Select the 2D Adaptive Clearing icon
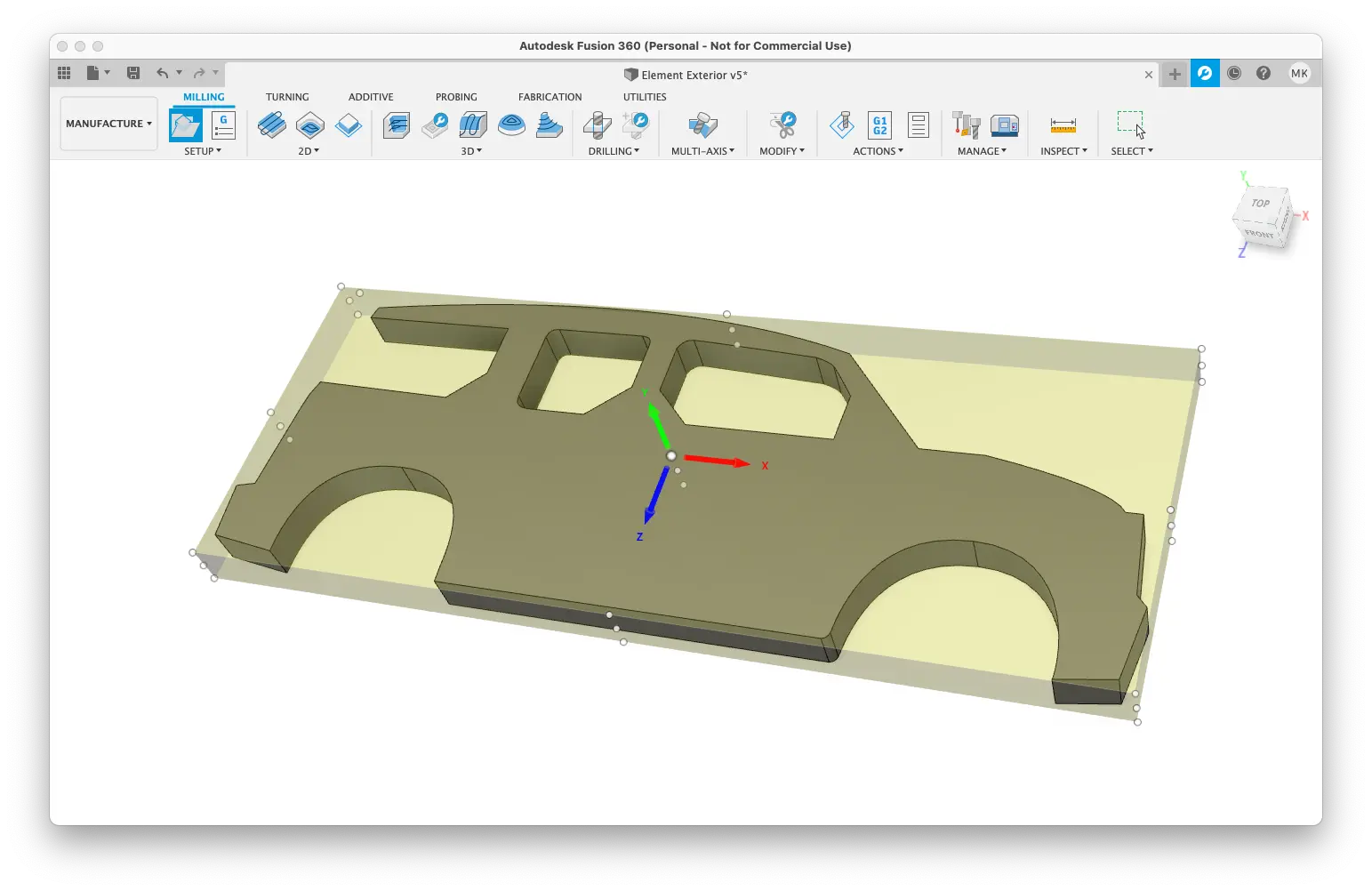Screen dimensions: 1372x891 (272, 125)
